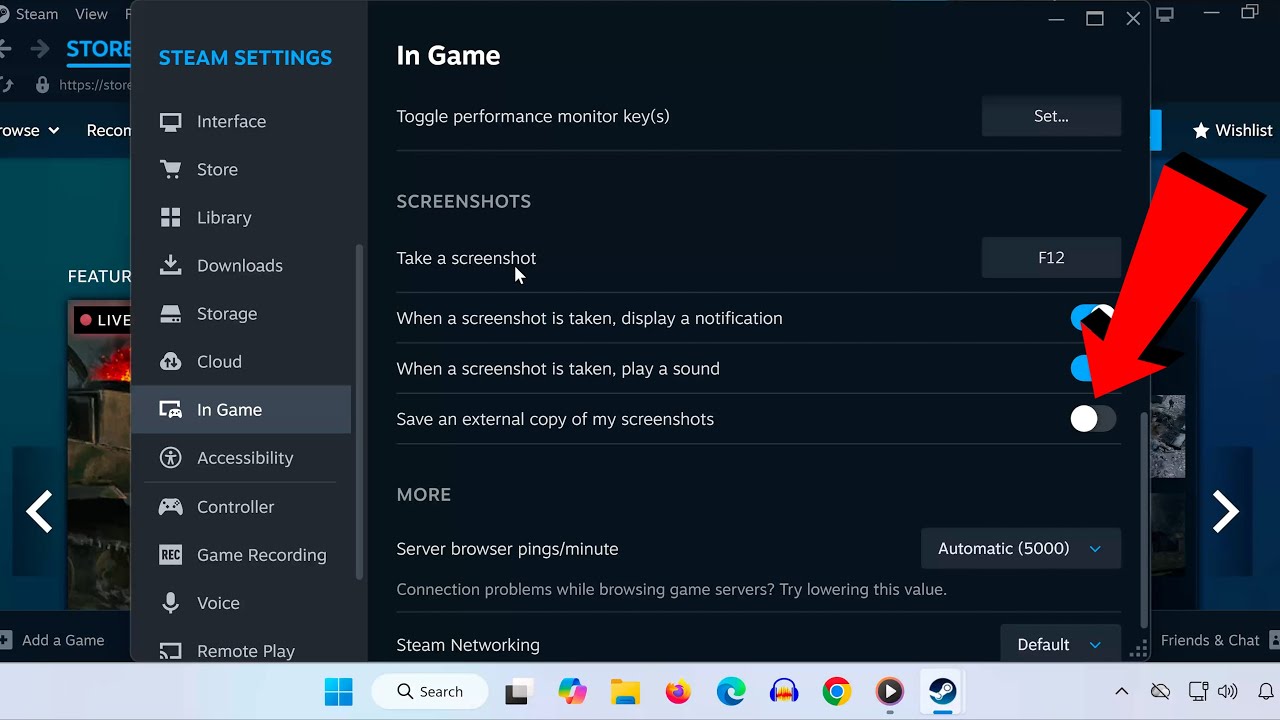Close the Steam Settings window
Image resolution: width=1280 pixels, height=720 pixels.
pos(1133,18)
